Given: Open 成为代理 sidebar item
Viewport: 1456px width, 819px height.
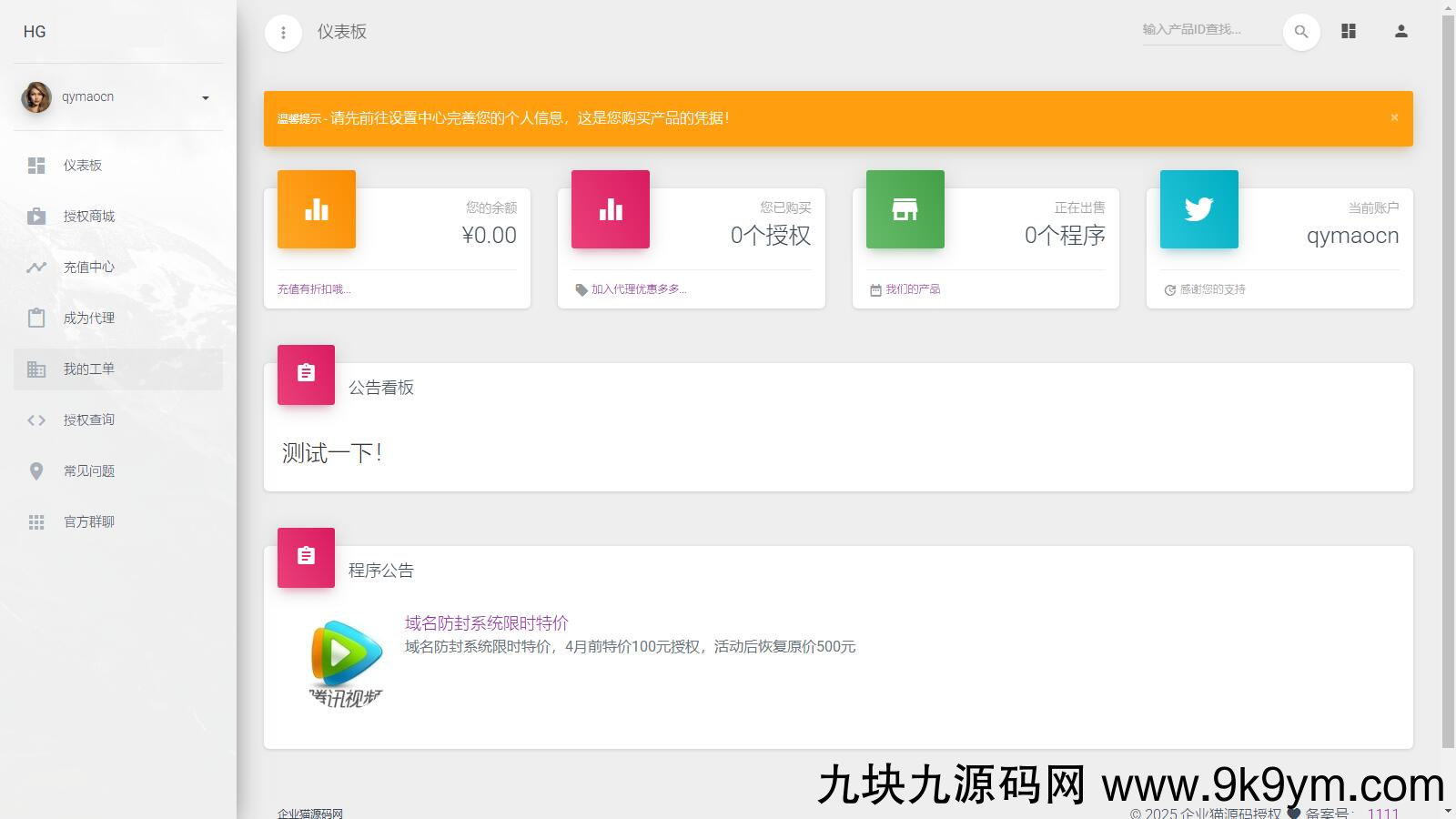Looking at the screenshot, I should (x=88, y=318).
